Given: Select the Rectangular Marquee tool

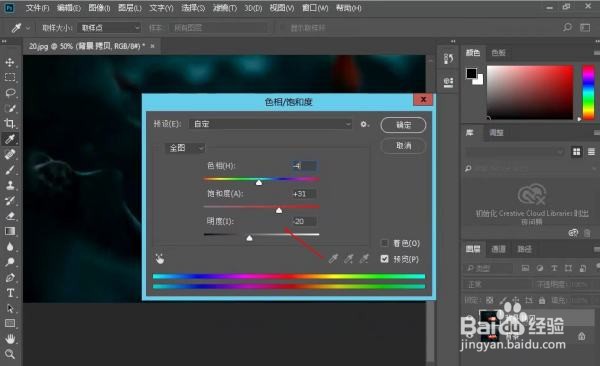Looking at the screenshot, I should tap(10, 77).
